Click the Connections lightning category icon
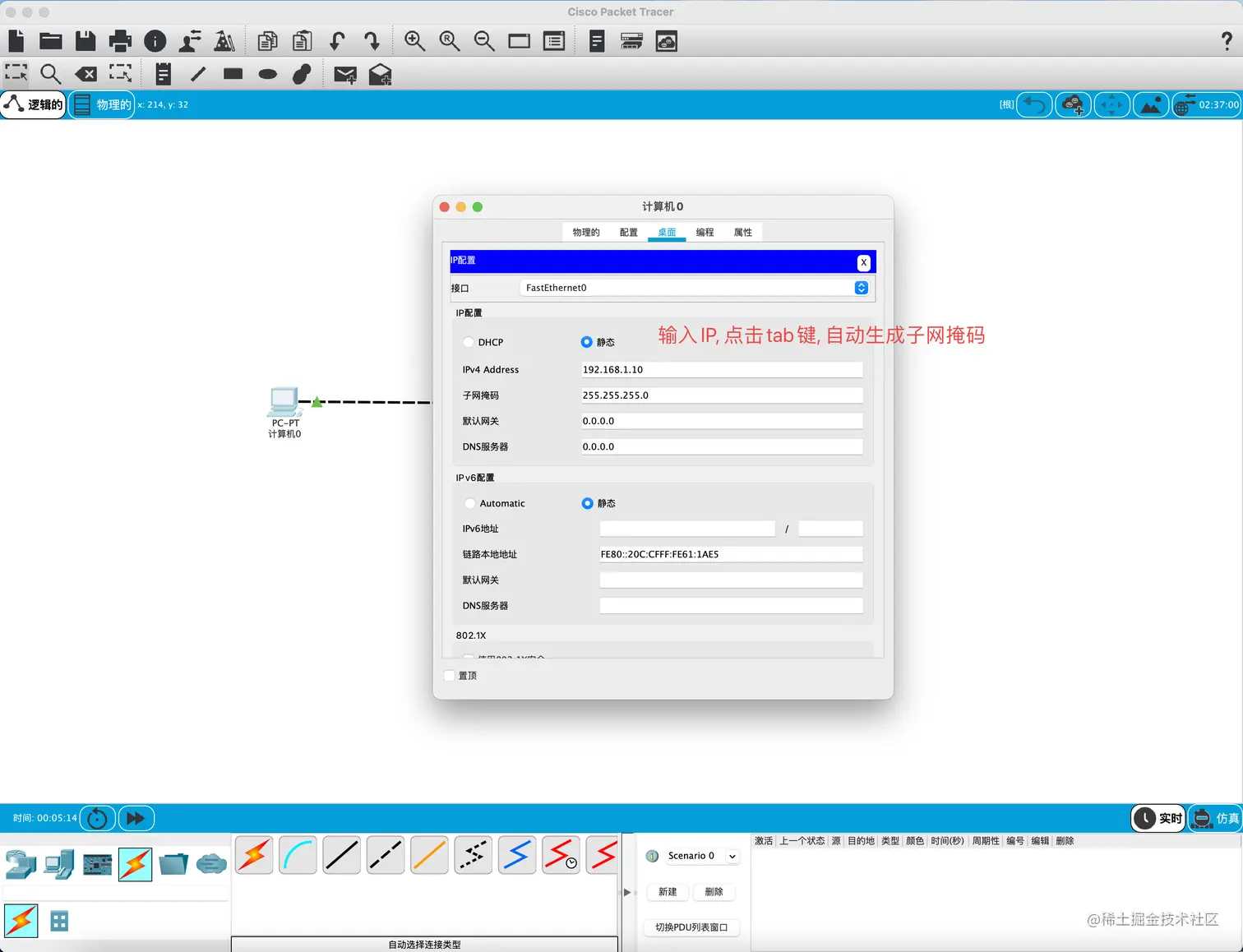Screen dimensions: 1243x952 [x=135, y=864]
